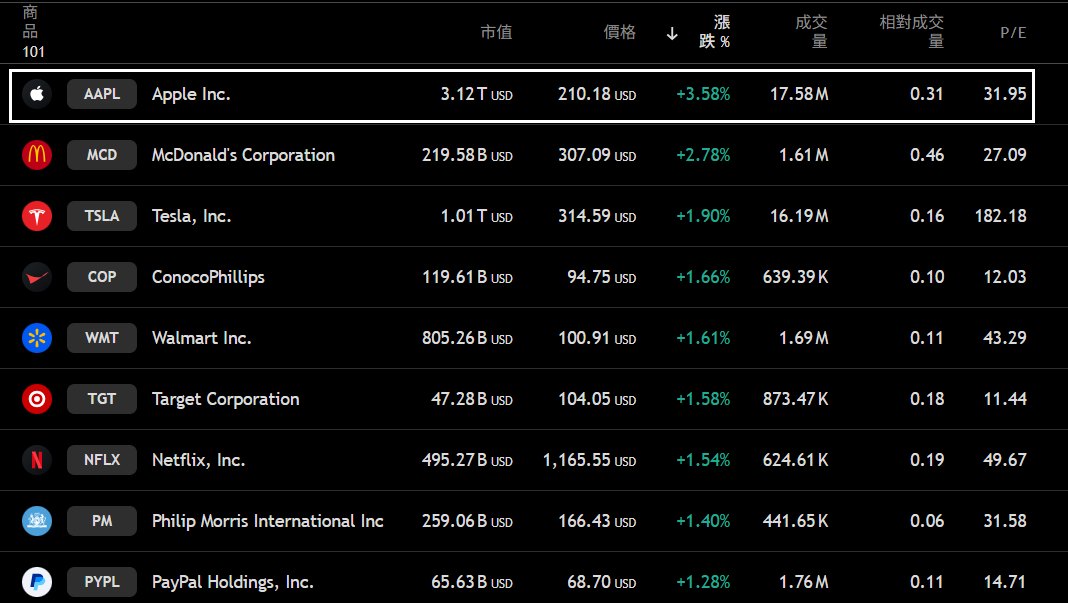Open the Netflix, Inc. company link
This screenshot has height=603, width=1068.
(x=198, y=460)
